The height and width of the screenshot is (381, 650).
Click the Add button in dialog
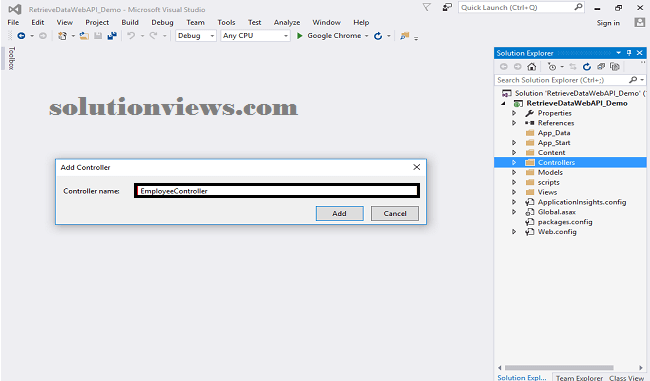pyautogui.click(x=340, y=214)
